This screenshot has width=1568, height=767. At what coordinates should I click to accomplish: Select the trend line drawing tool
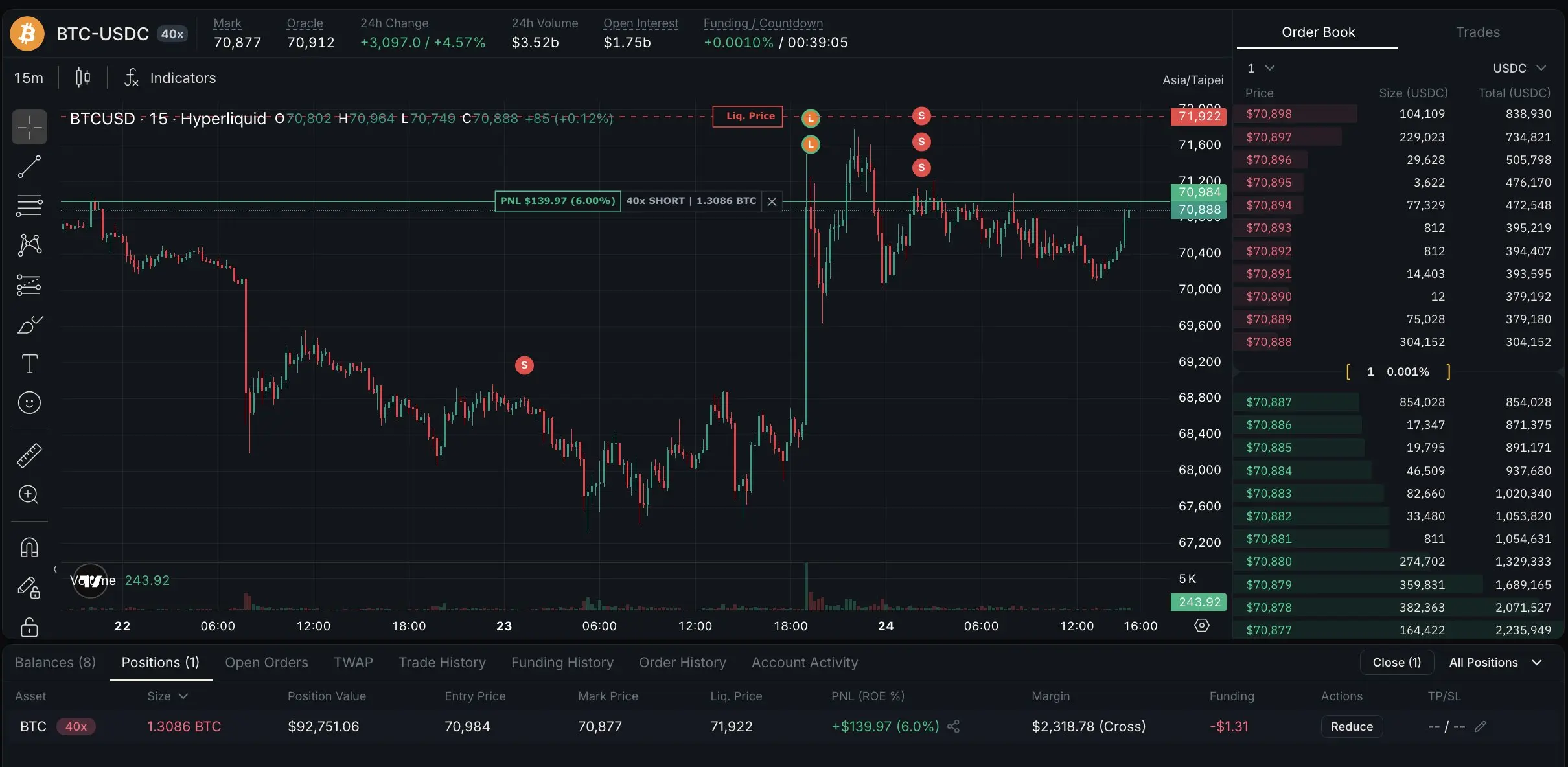(29, 166)
